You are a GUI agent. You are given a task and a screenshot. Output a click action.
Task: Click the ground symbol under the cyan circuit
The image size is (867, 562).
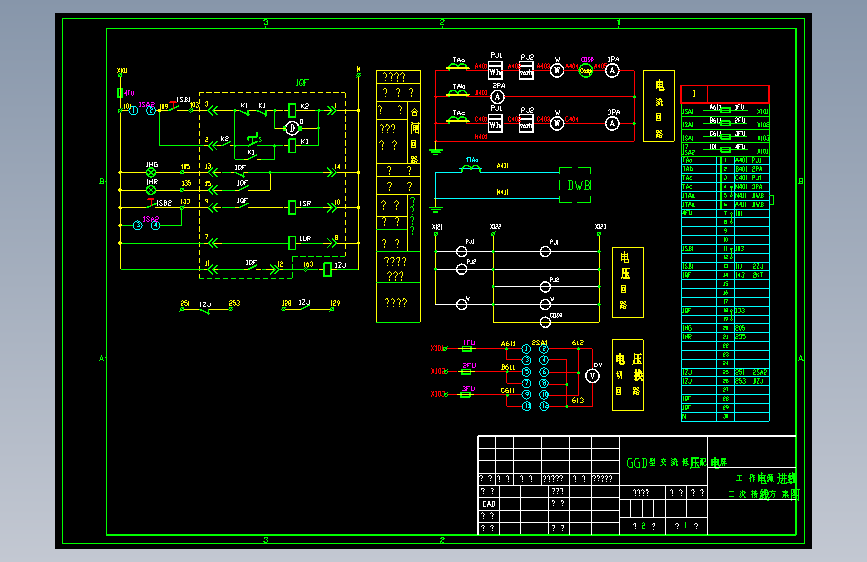[436, 209]
